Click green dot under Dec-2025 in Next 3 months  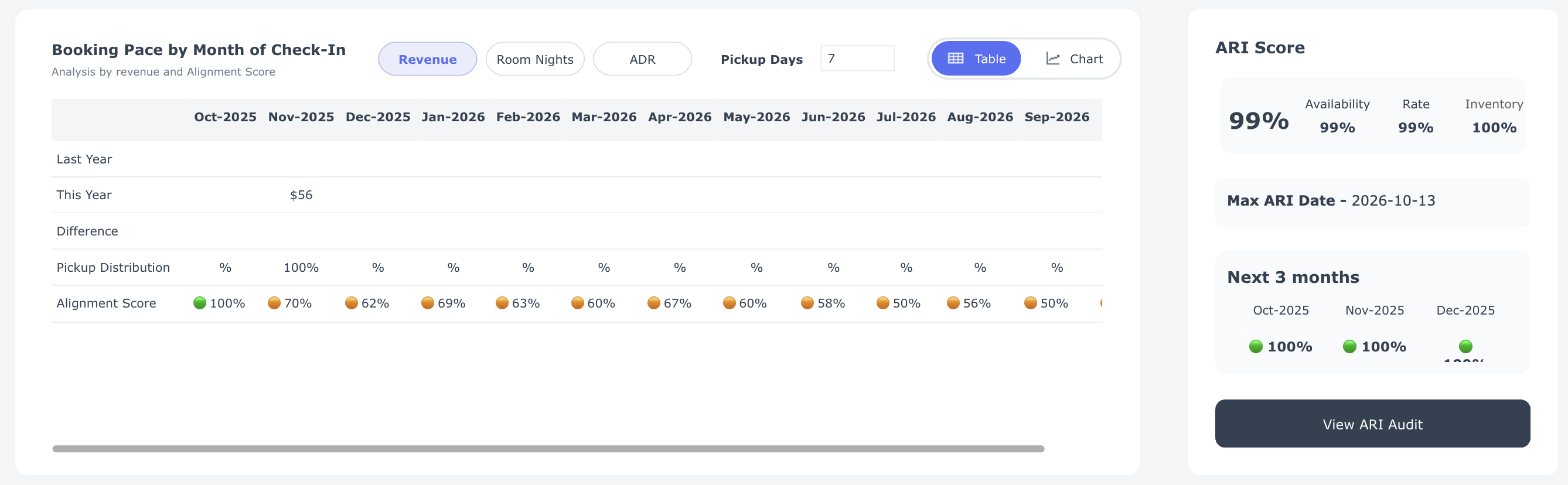click(x=1465, y=346)
